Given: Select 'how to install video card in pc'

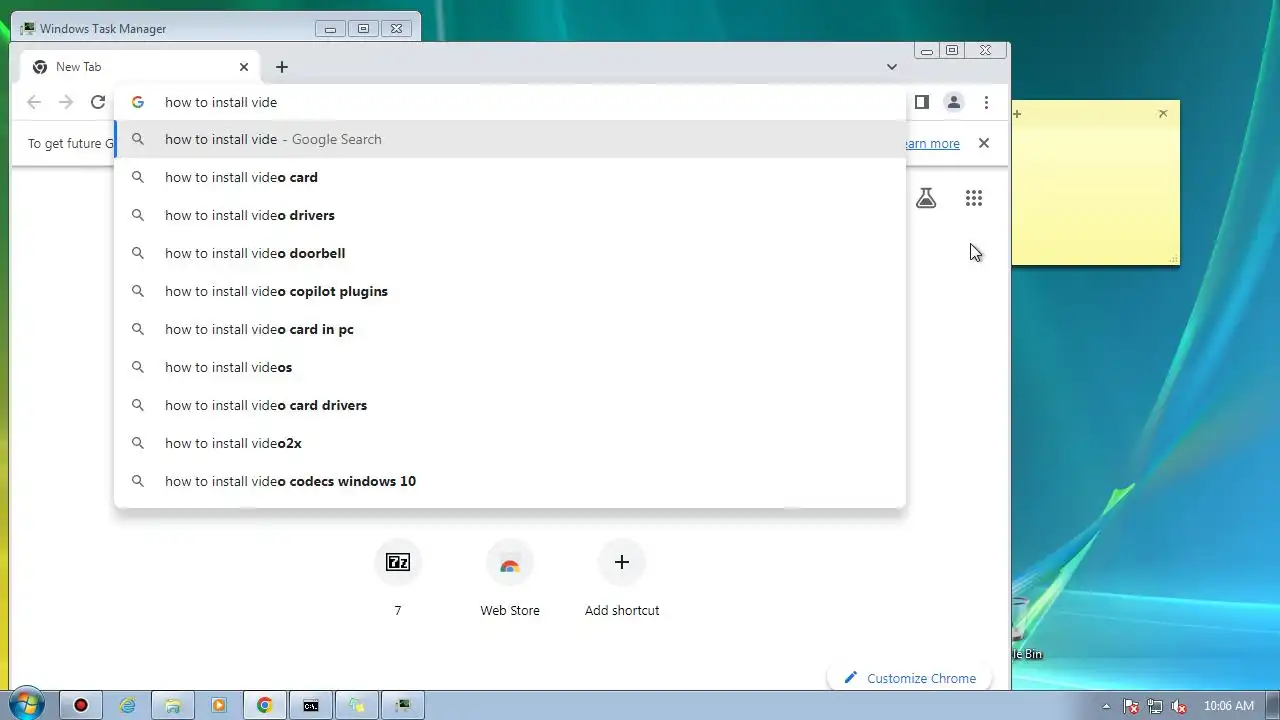Looking at the screenshot, I should point(510,329).
